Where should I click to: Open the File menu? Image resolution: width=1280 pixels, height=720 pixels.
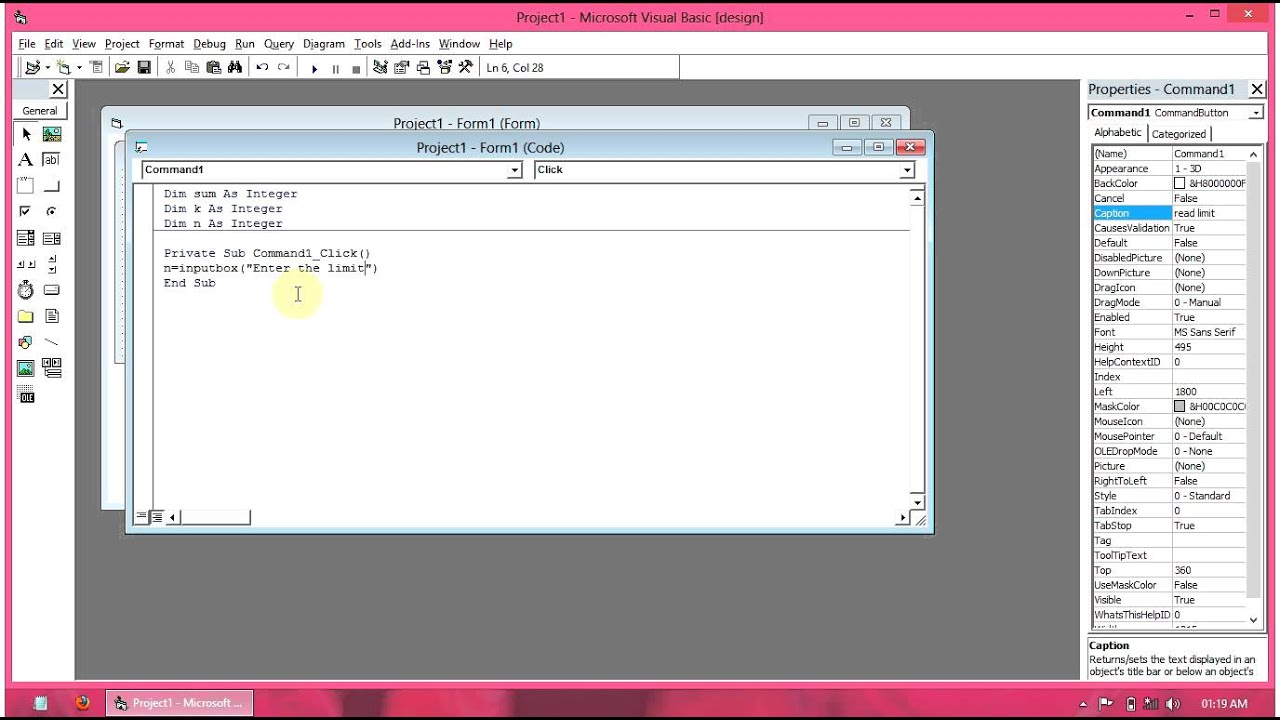click(x=27, y=44)
